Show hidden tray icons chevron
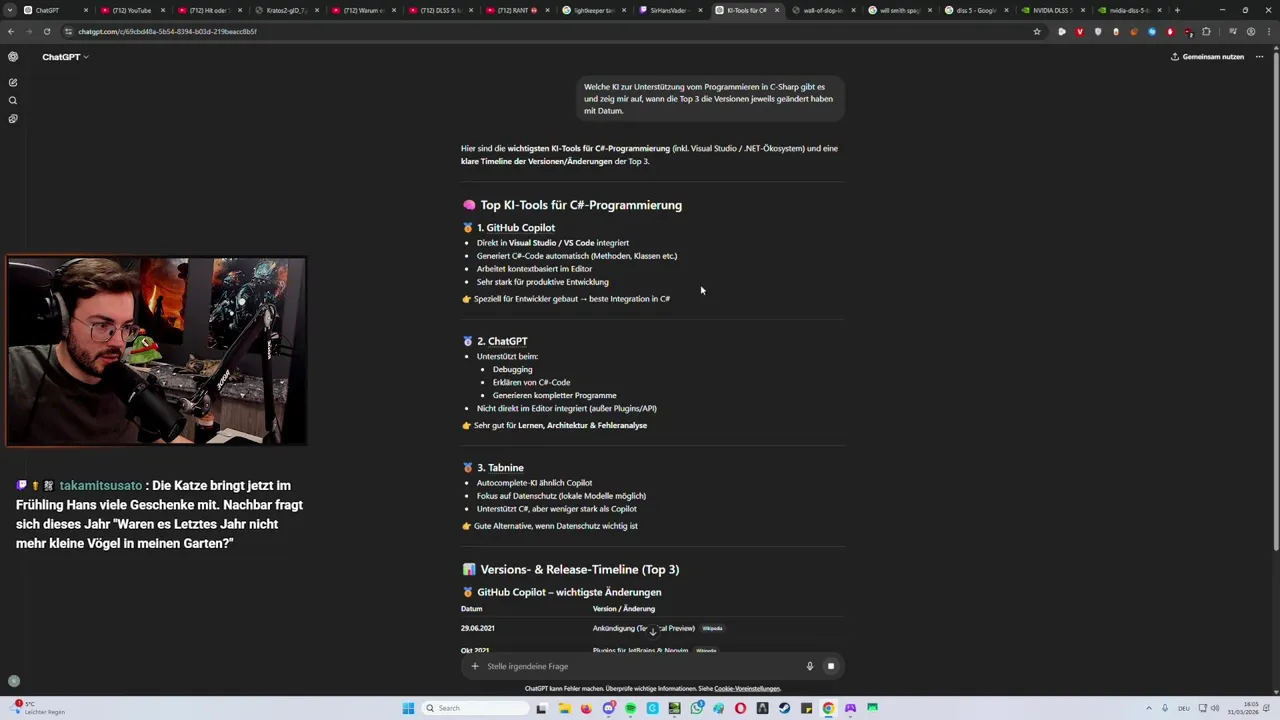 click(x=1149, y=708)
